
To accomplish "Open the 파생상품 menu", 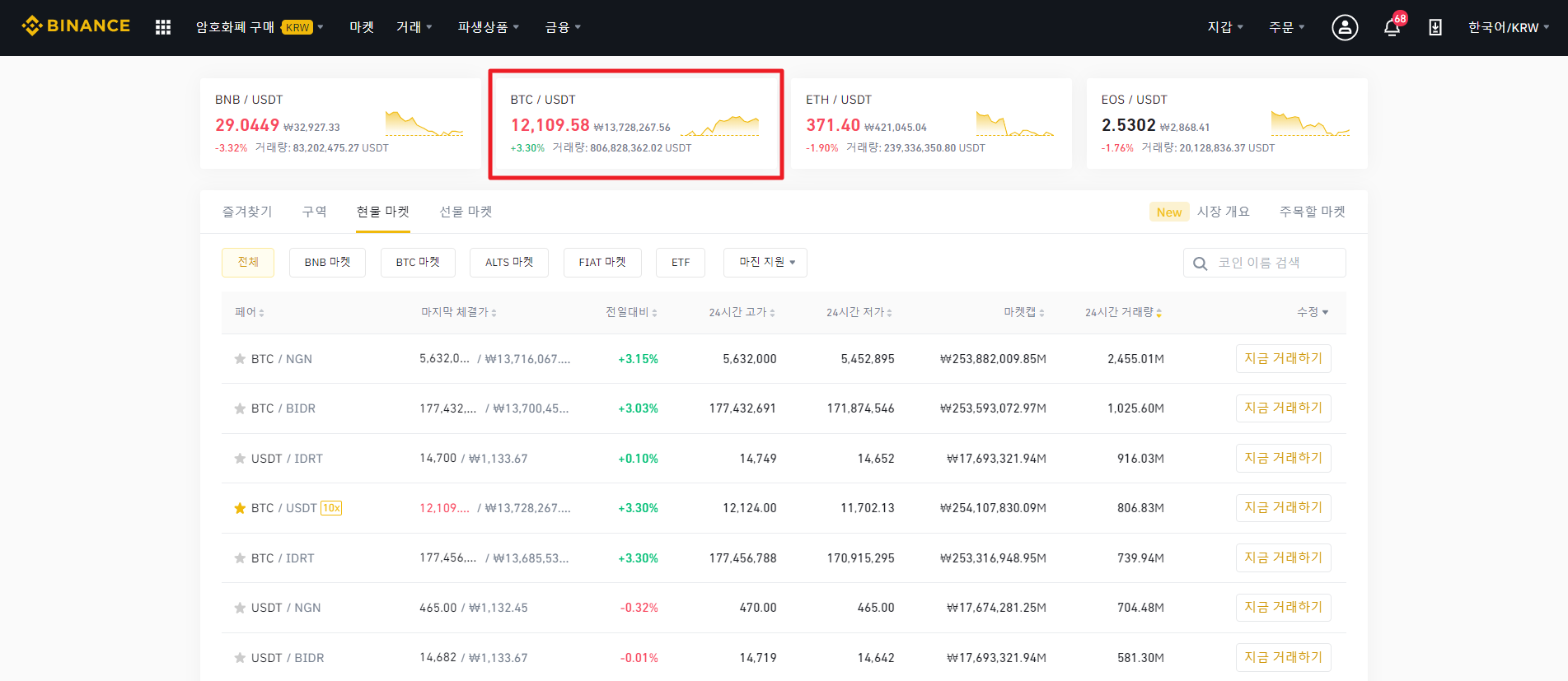I will (x=488, y=27).
